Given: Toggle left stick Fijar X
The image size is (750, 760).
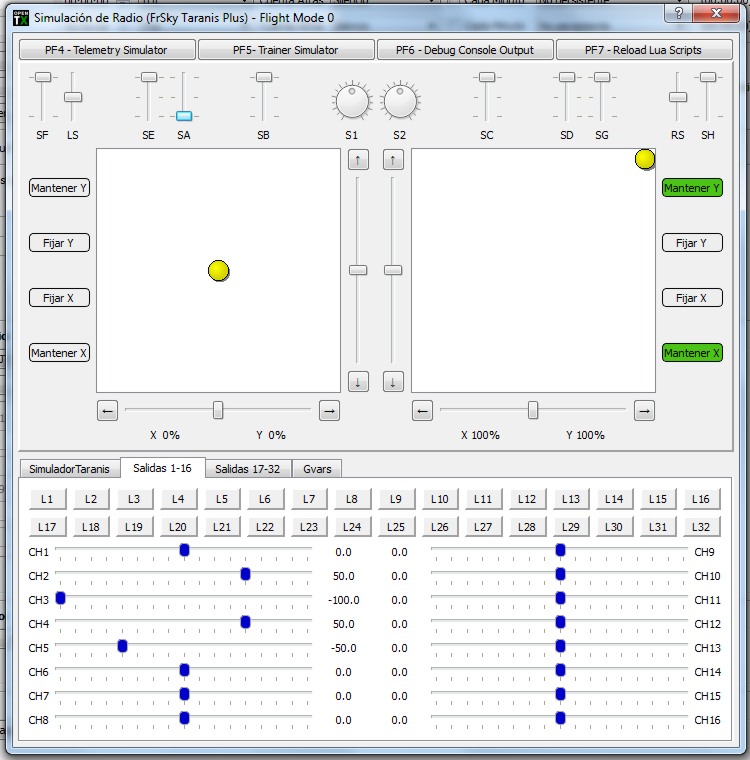Looking at the screenshot, I should [59, 298].
